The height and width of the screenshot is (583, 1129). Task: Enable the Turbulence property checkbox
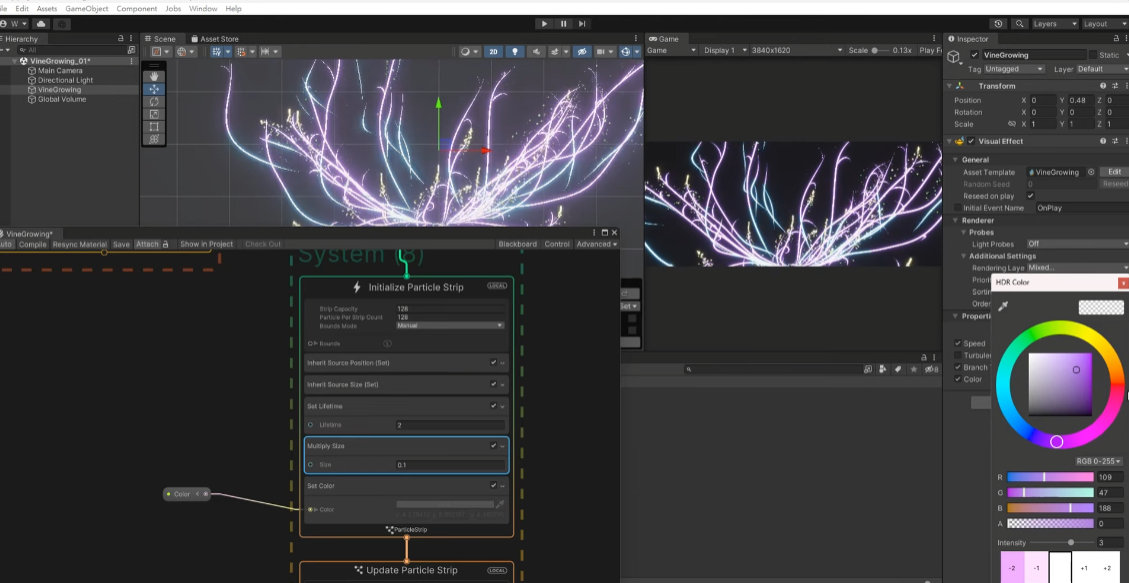tap(957, 355)
